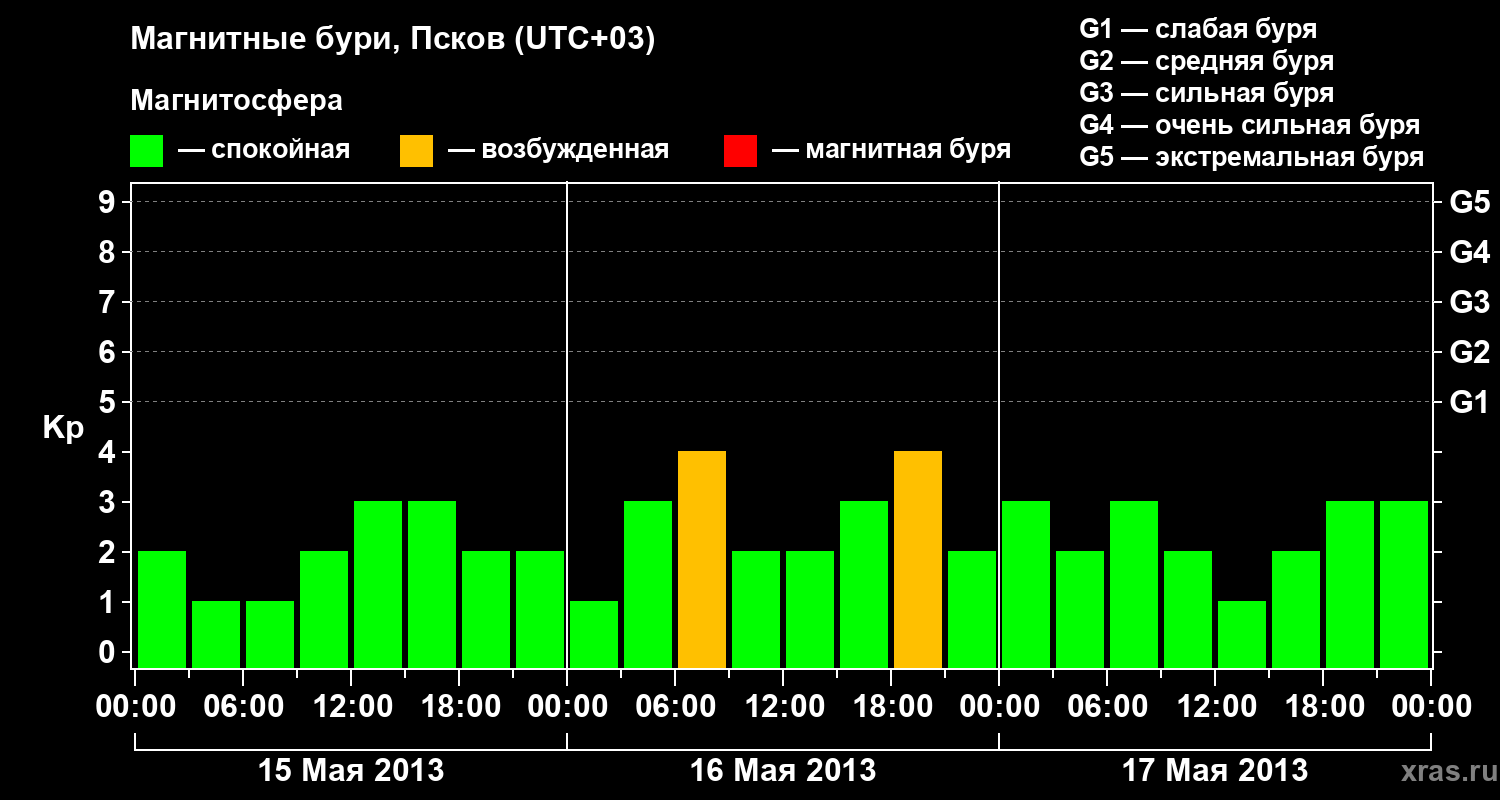Click the 15 May 15:00–18:00 bar, Kp 3
The width and height of the screenshot is (1500, 800).
(x=432, y=585)
